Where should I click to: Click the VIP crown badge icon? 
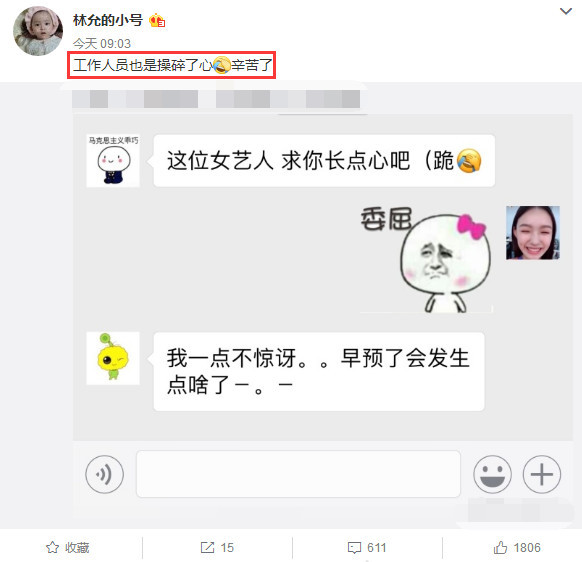point(157,20)
